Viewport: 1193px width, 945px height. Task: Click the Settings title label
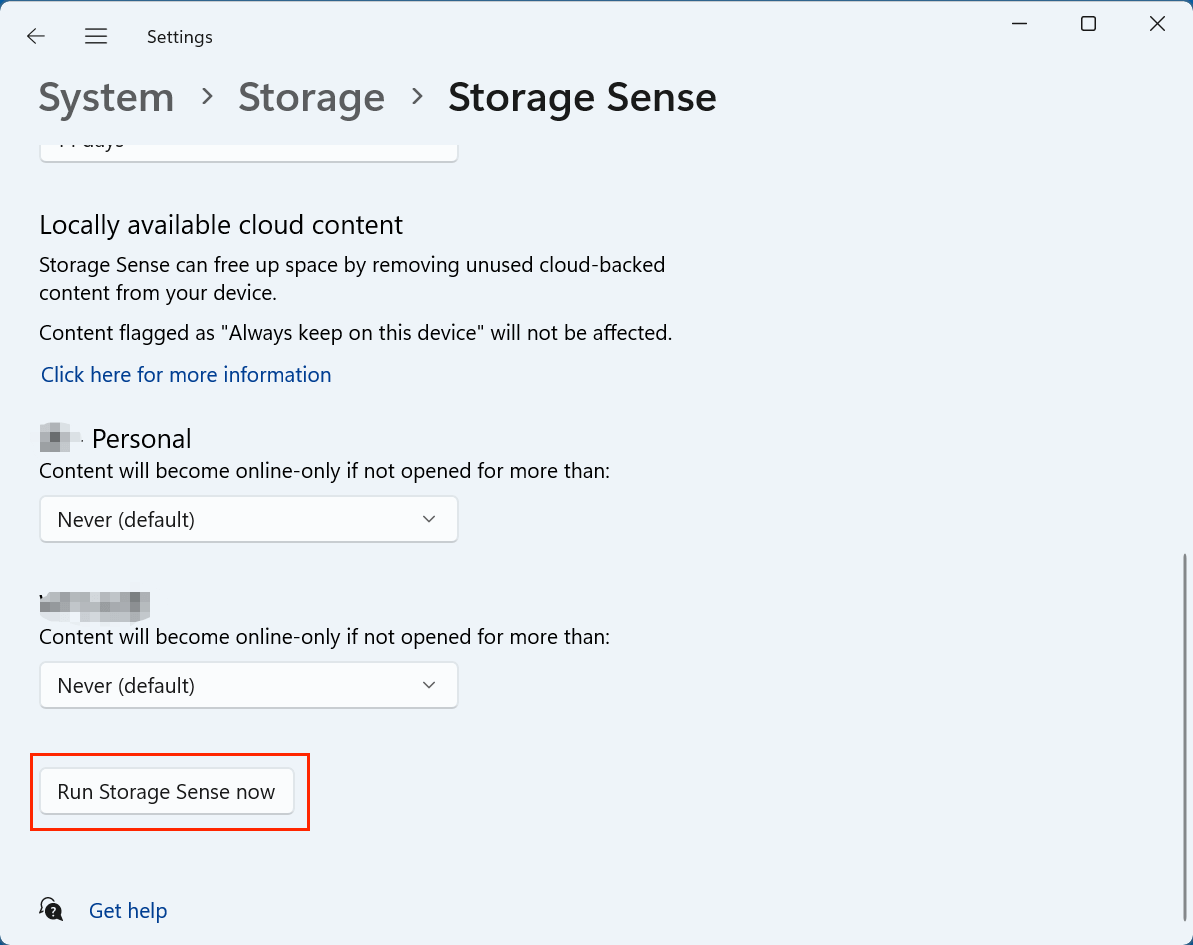click(180, 36)
